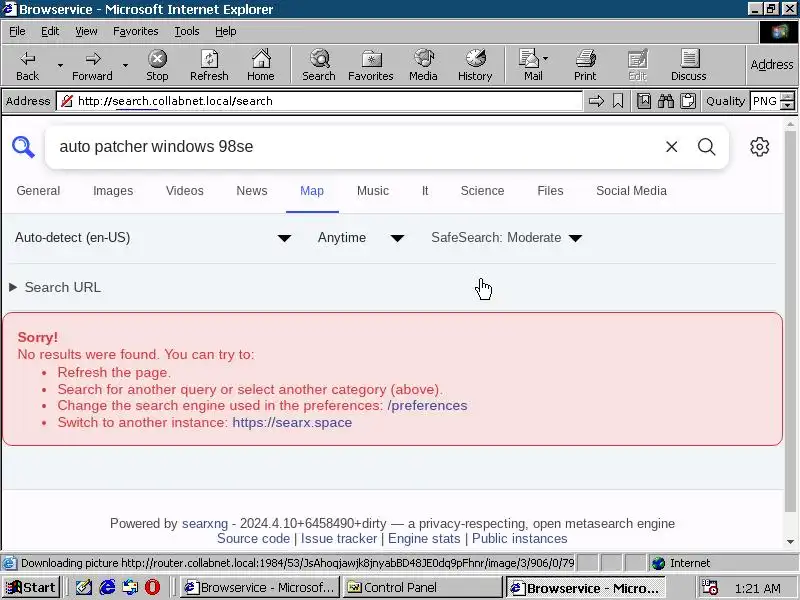This screenshot has width=800, height=600.
Task: Go to the Home page
Action: tap(261, 65)
